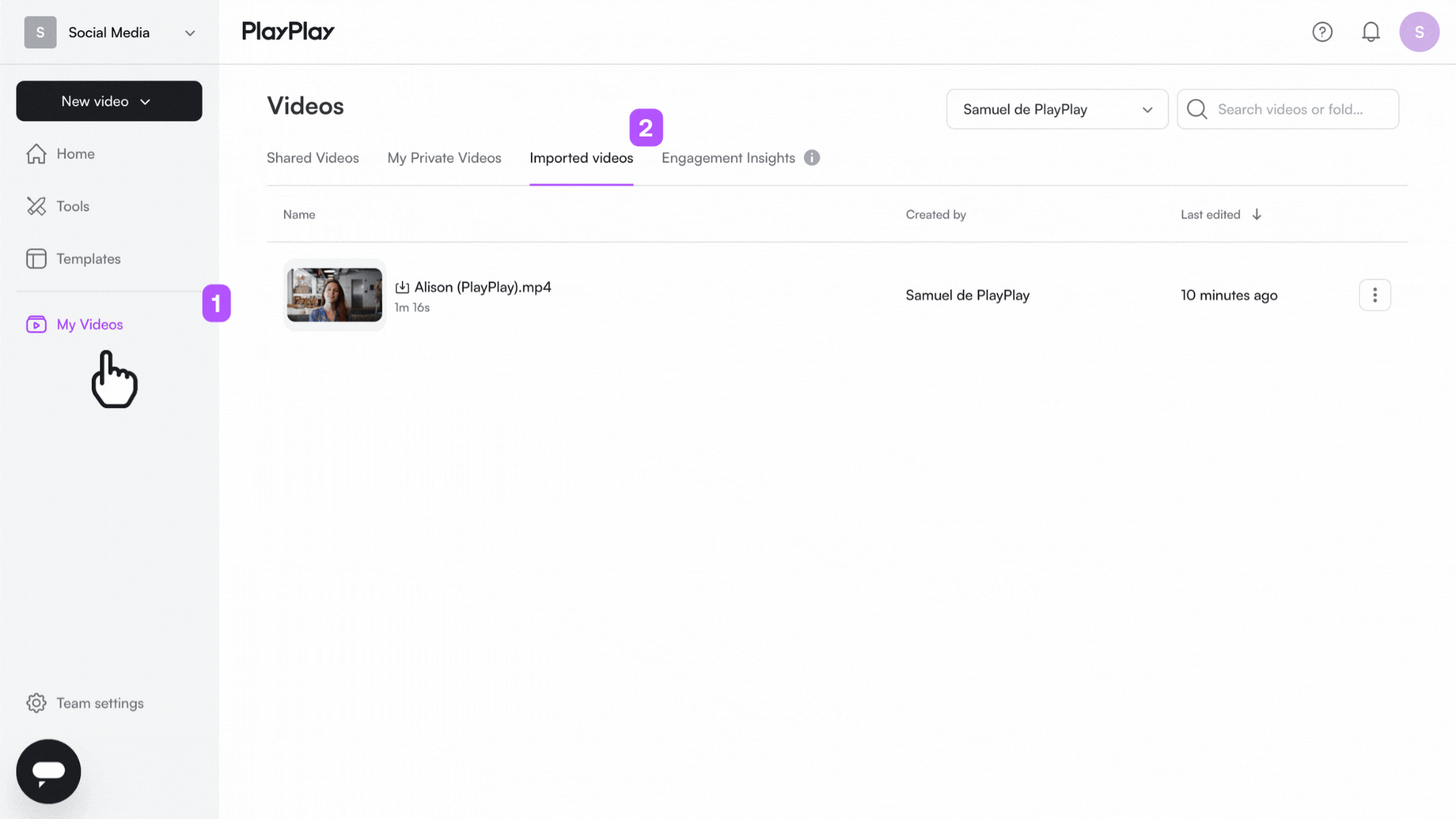Image resolution: width=1456 pixels, height=819 pixels.
Task: Click the PlayPlay logo
Action: click(288, 32)
